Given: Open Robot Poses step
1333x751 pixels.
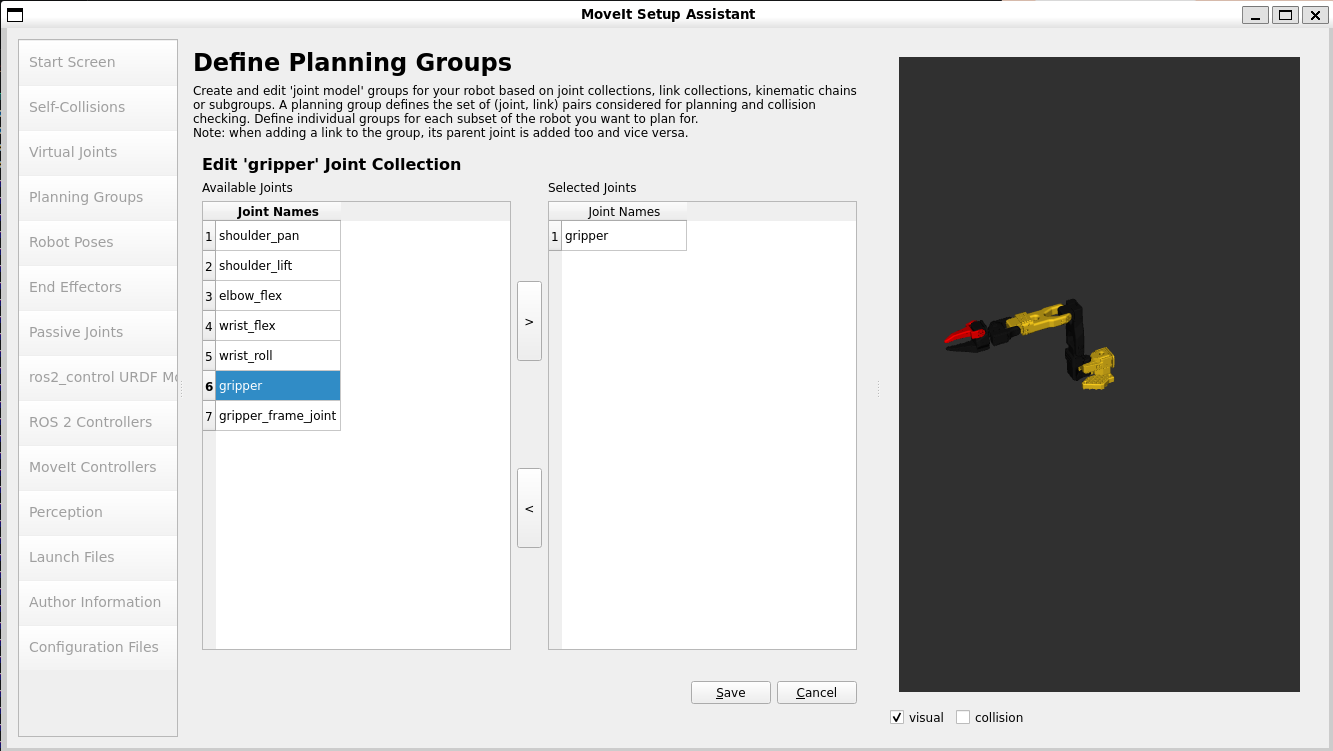Looking at the screenshot, I should click(x=98, y=242).
